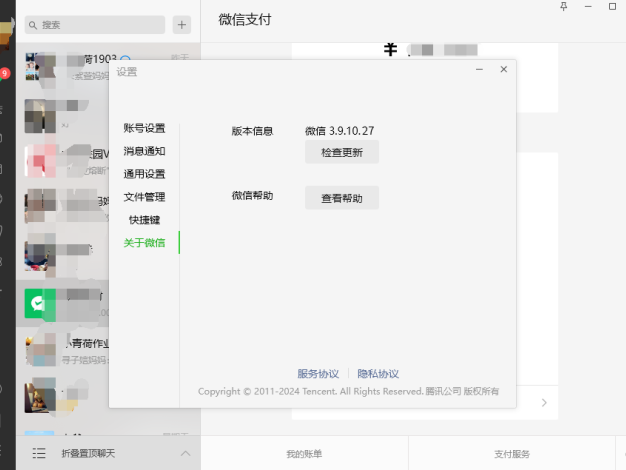The height and width of the screenshot is (470, 626).
Task: Select 关于微信 tab
Action: click(144, 243)
